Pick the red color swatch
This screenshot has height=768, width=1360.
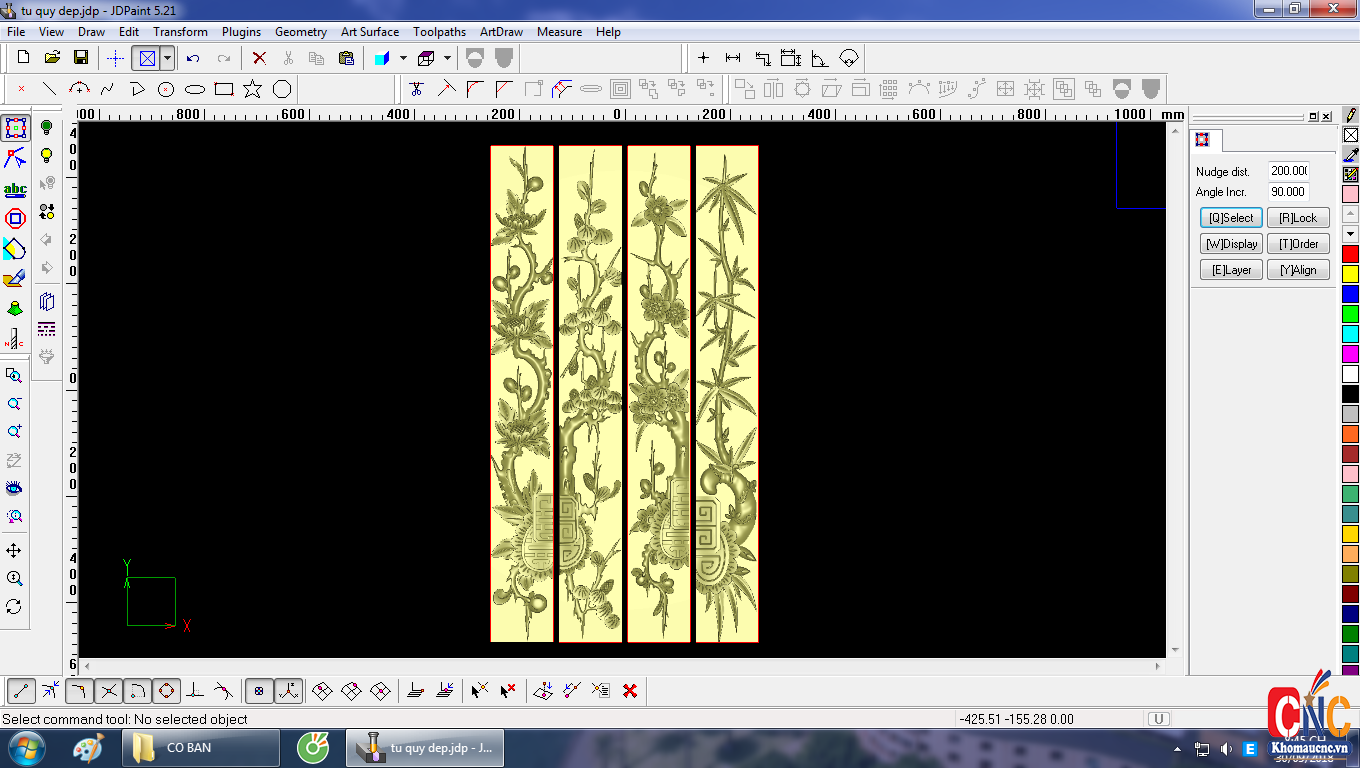[1350, 254]
